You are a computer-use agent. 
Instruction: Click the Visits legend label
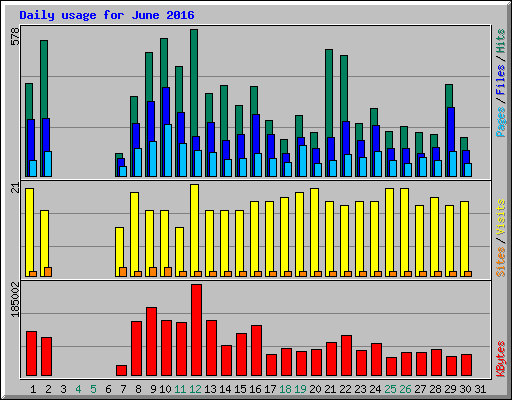pyautogui.click(x=501, y=218)
